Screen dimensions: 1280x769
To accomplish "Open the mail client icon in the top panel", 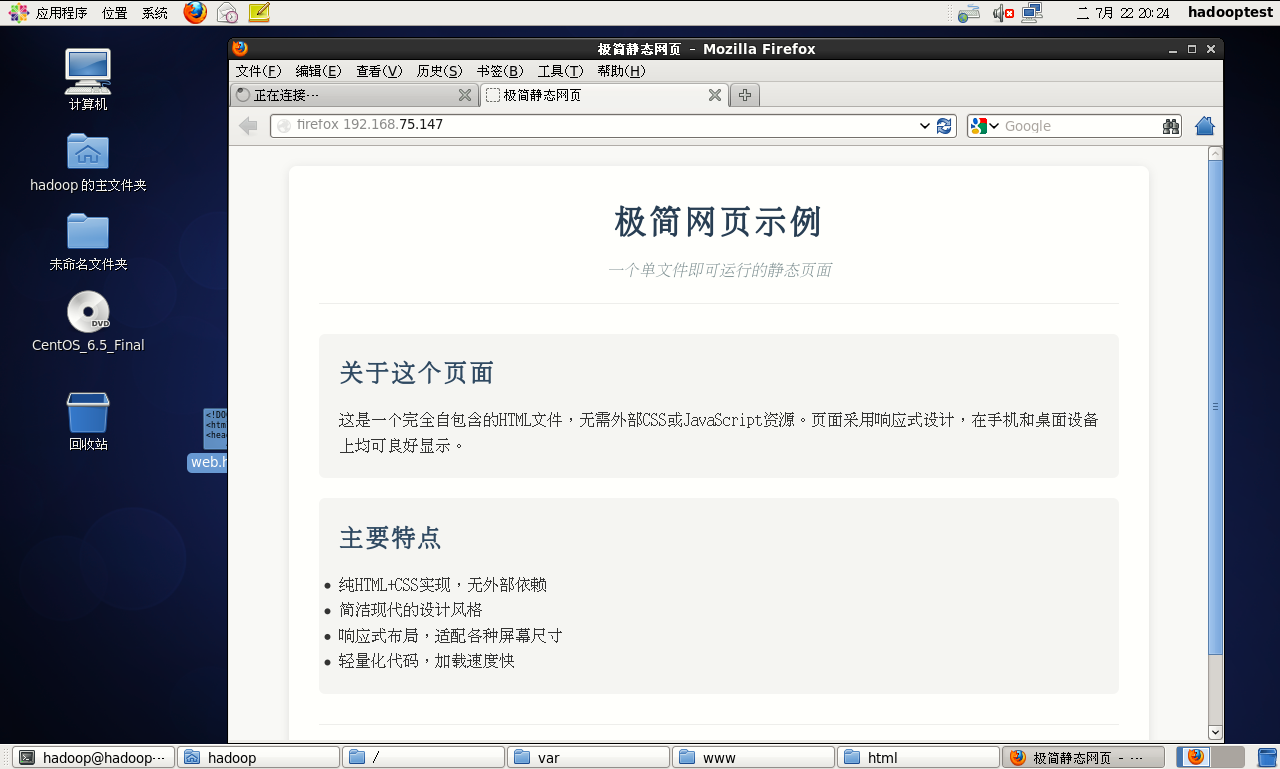I will (x=227, y=13).
